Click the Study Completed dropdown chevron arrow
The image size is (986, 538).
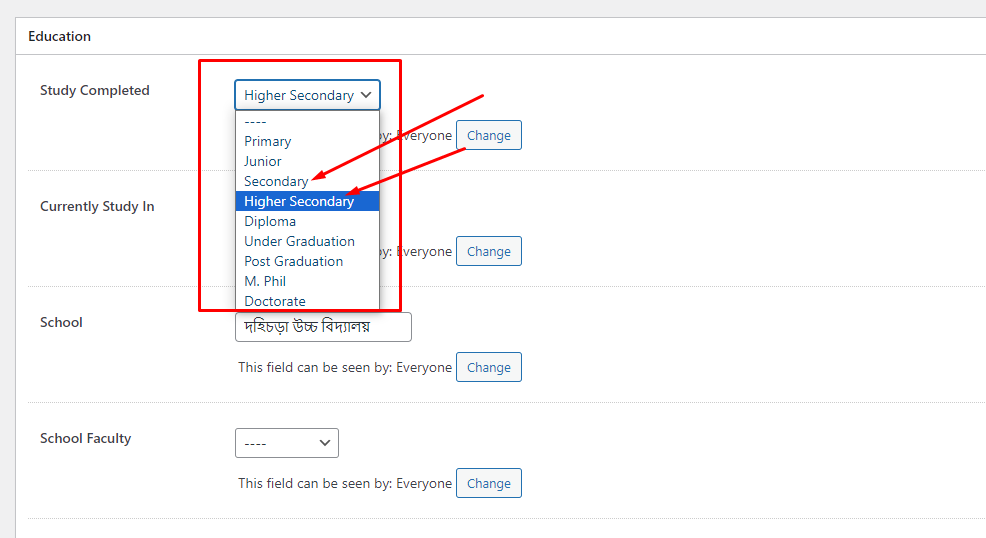pos(367,95)
